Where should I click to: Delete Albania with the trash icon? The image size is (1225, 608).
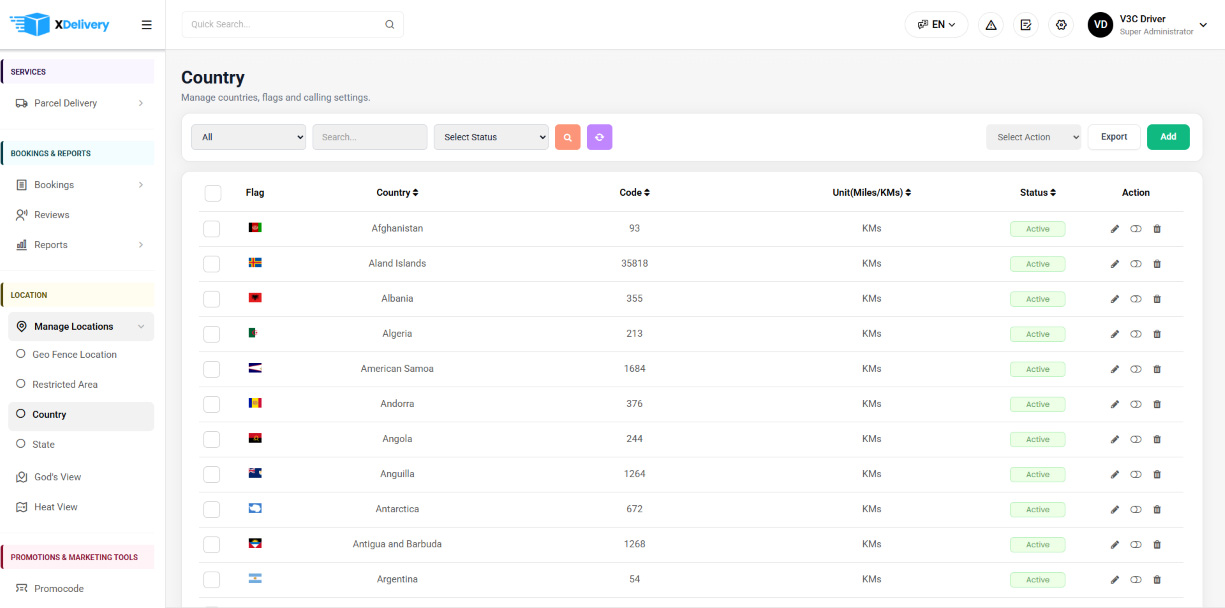(1157, 299)
